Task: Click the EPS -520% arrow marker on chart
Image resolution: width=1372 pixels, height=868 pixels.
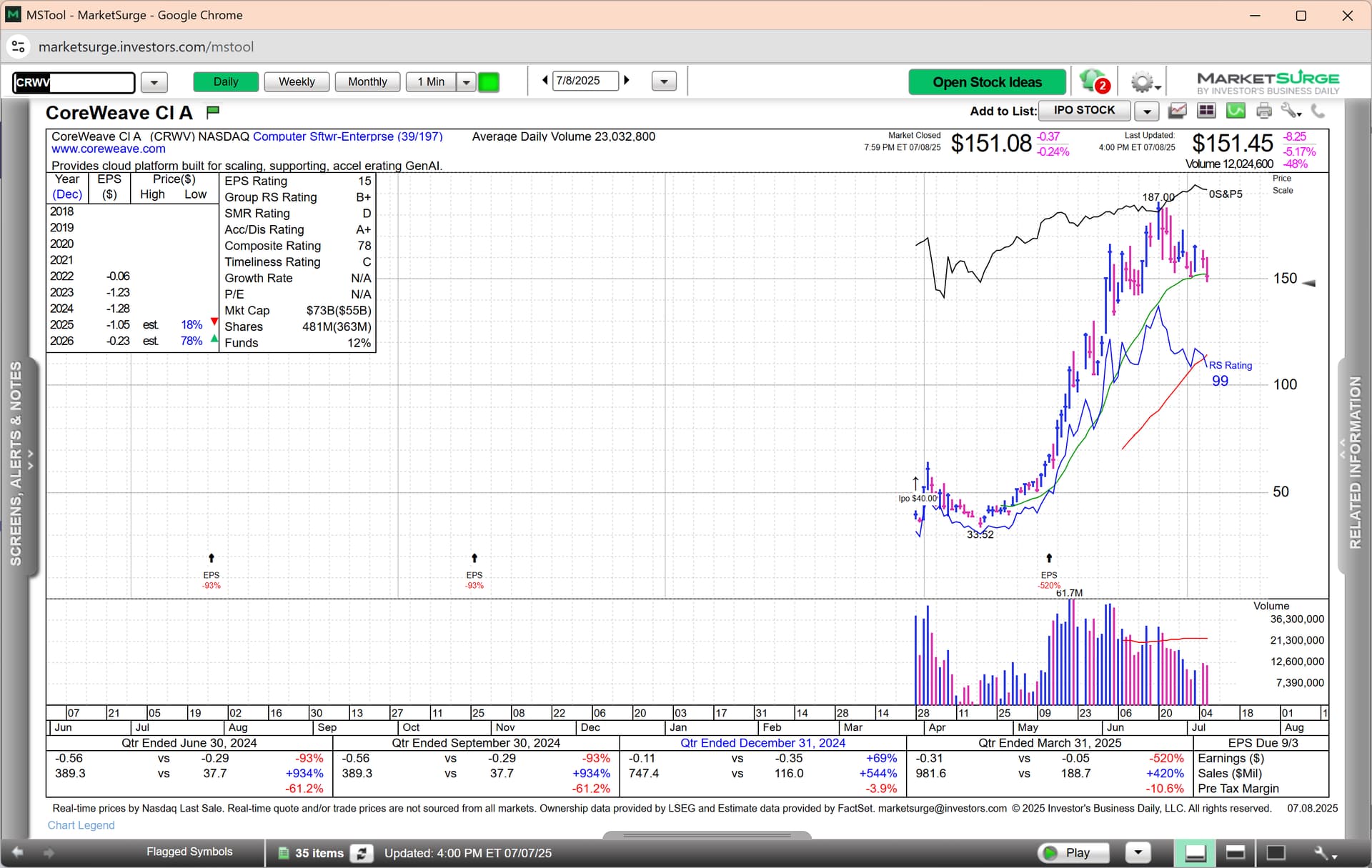Action: pyautogui.click(x=1049, y=558)
